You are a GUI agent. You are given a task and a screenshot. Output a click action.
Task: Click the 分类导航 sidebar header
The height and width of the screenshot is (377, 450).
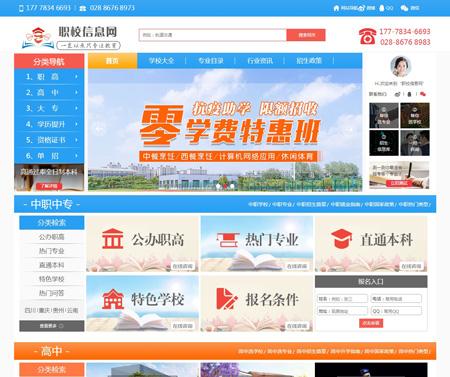click(x=49, y=61)
